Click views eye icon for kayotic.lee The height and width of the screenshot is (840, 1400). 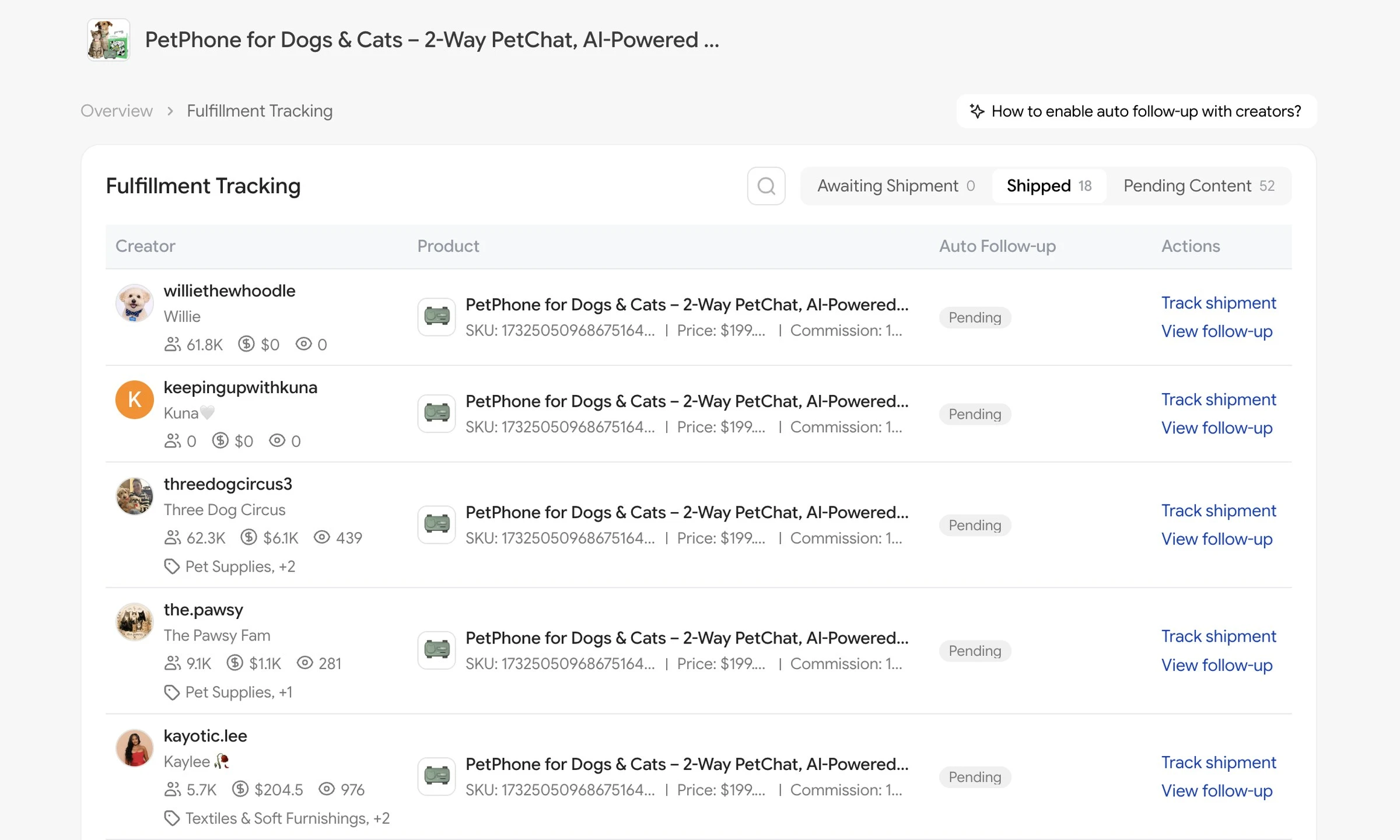point(327,789)
